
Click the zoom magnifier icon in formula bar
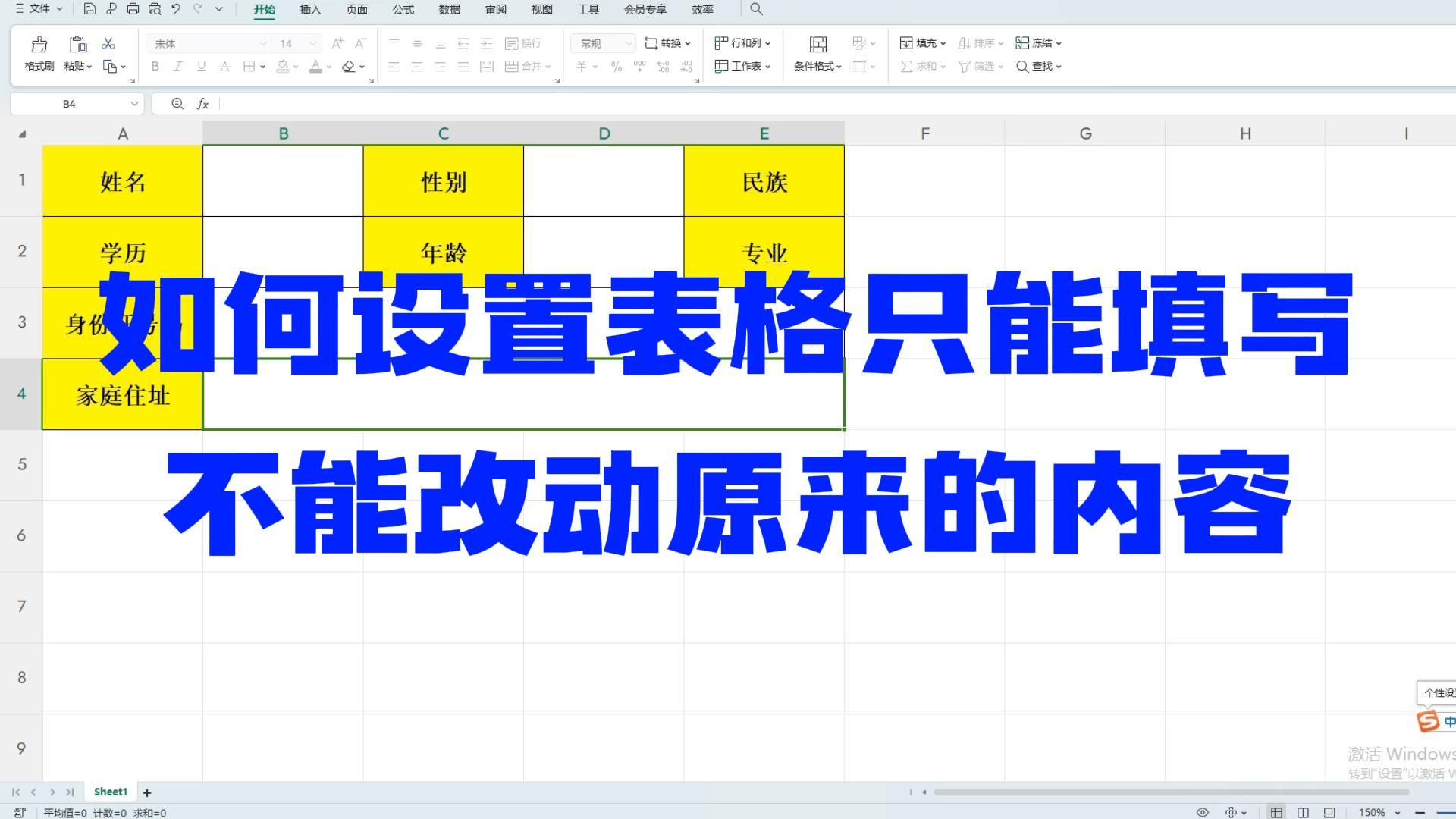coord(177,104)
